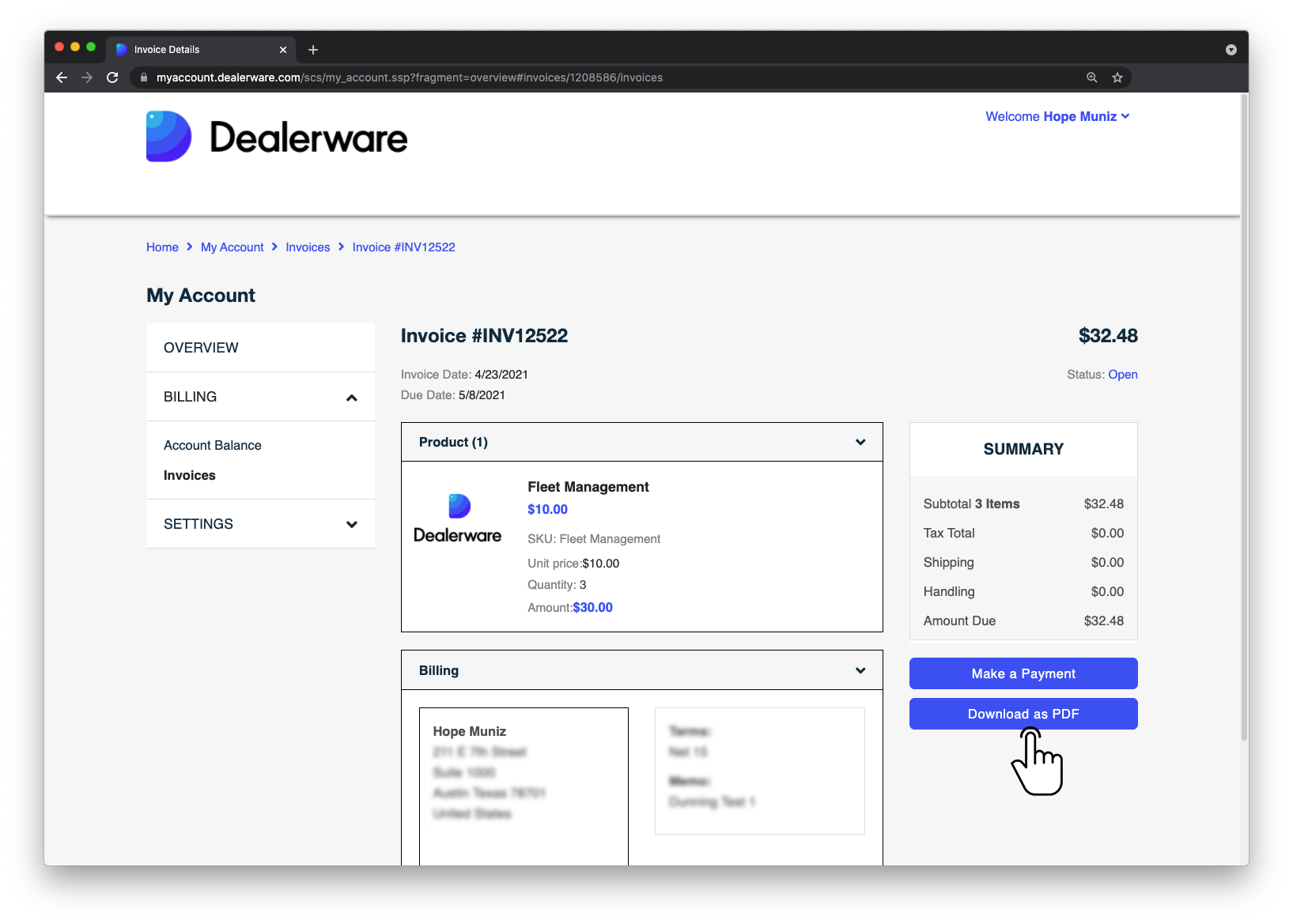This screenshot has width=1293, height=924.
Task: Collapse the BILLING section in the sidebar
Action: click(x=351, y=397)
